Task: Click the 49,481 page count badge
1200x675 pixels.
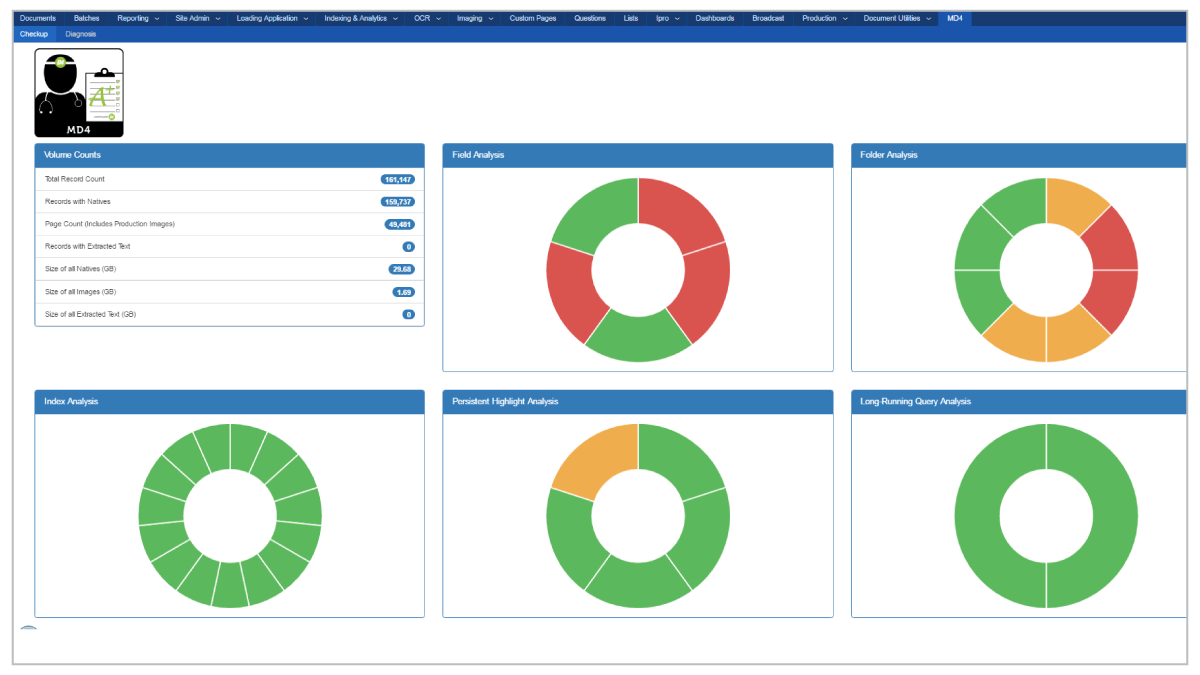Action: pos(400,224)
